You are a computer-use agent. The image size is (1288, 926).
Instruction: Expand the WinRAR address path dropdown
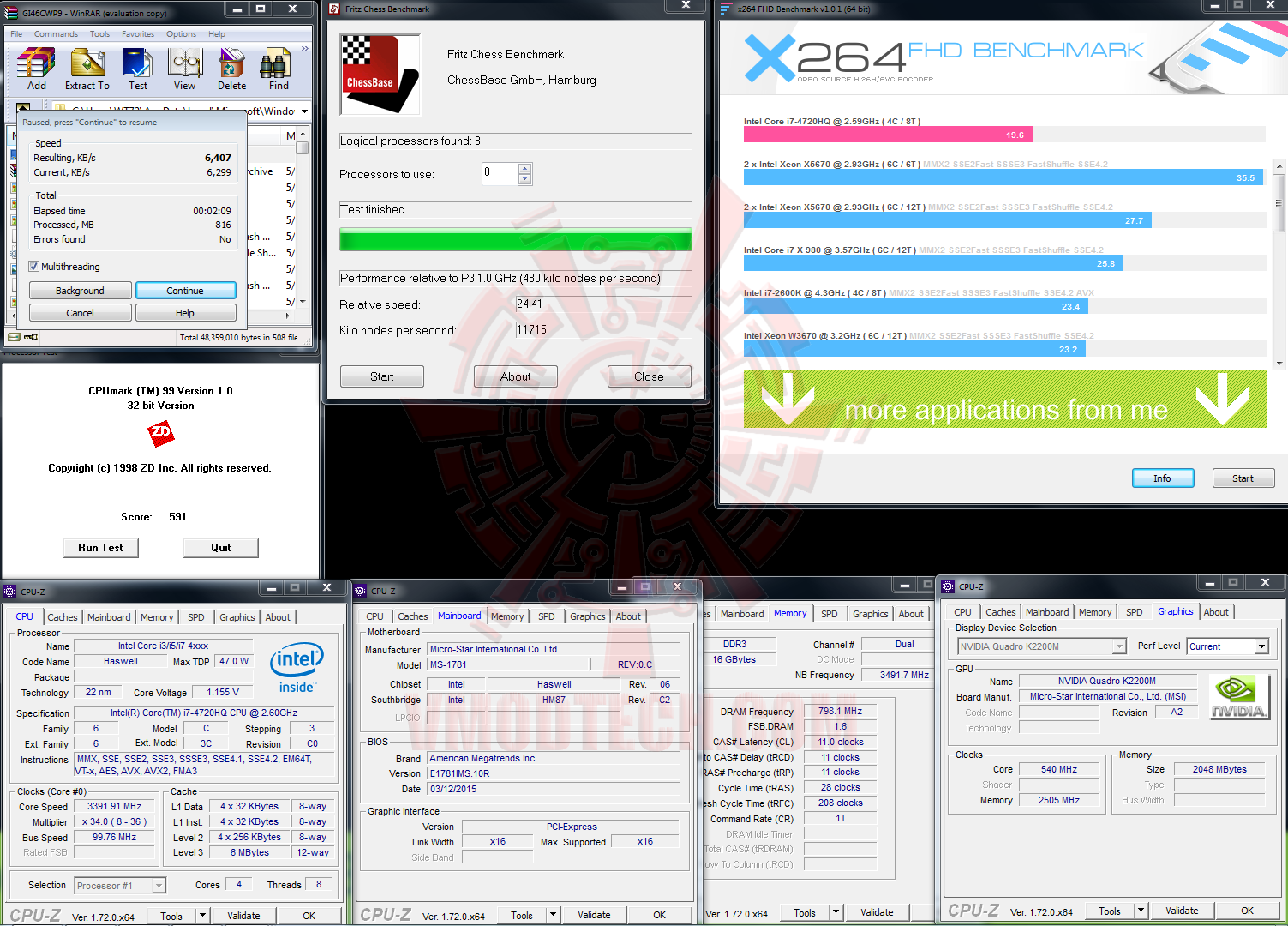[304, 111]
